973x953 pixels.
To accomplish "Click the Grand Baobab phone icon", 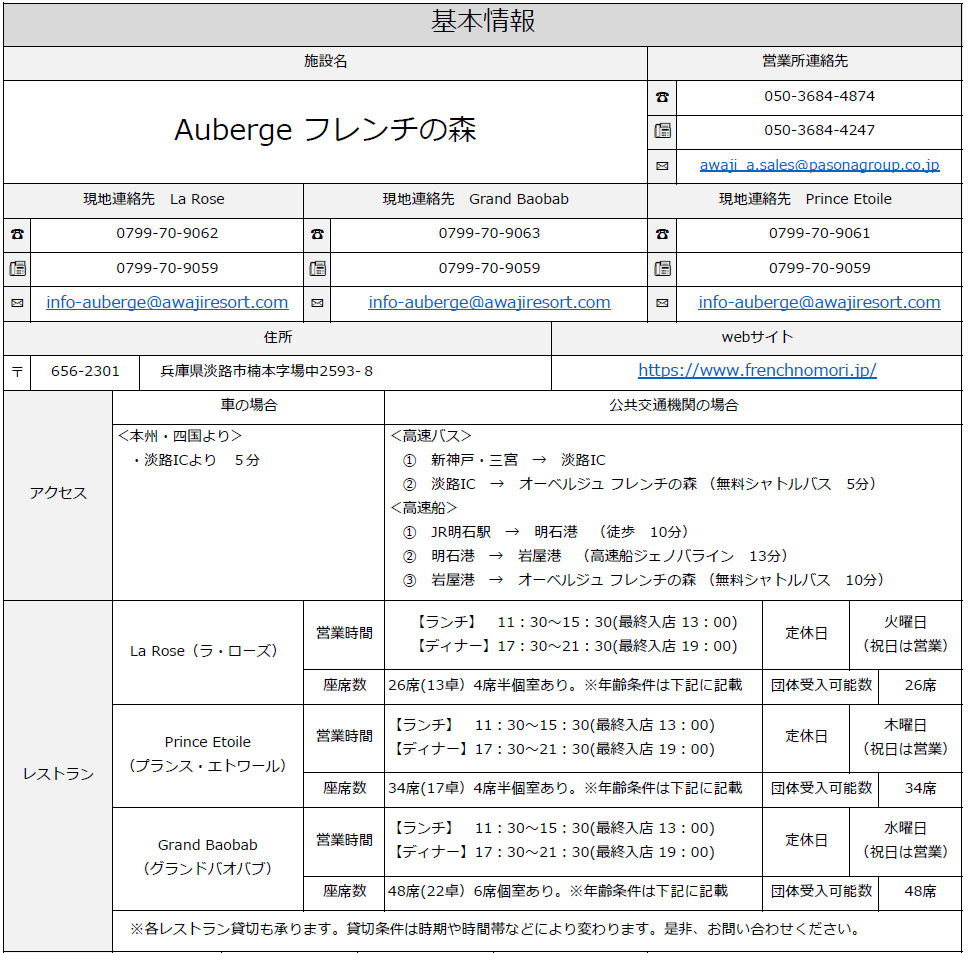I will coord(317,235).
